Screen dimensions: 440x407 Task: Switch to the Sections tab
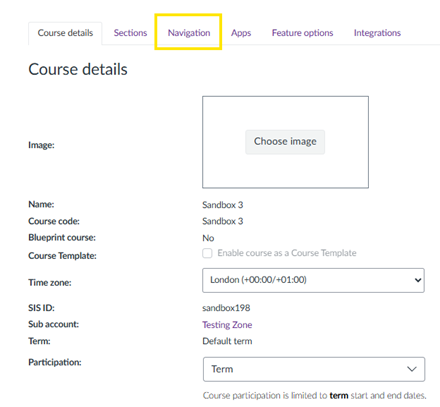pos(130,33)
